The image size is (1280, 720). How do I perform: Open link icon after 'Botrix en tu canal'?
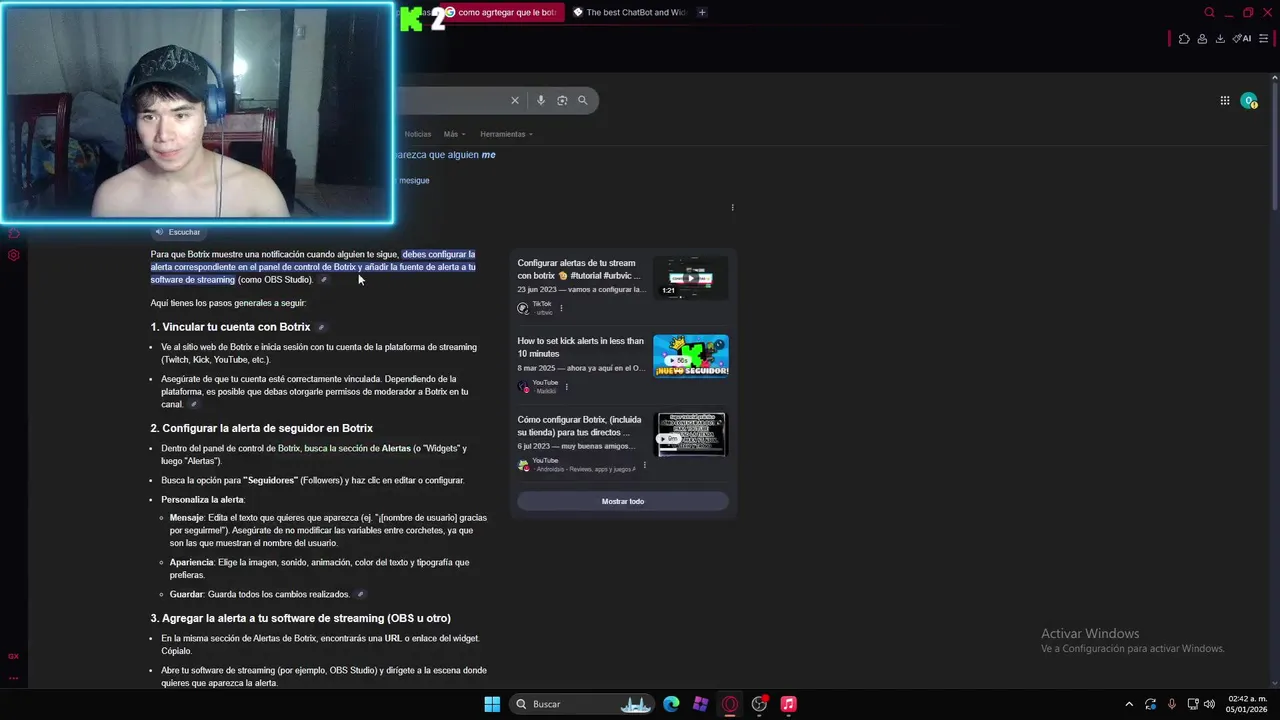click(193, 405)
